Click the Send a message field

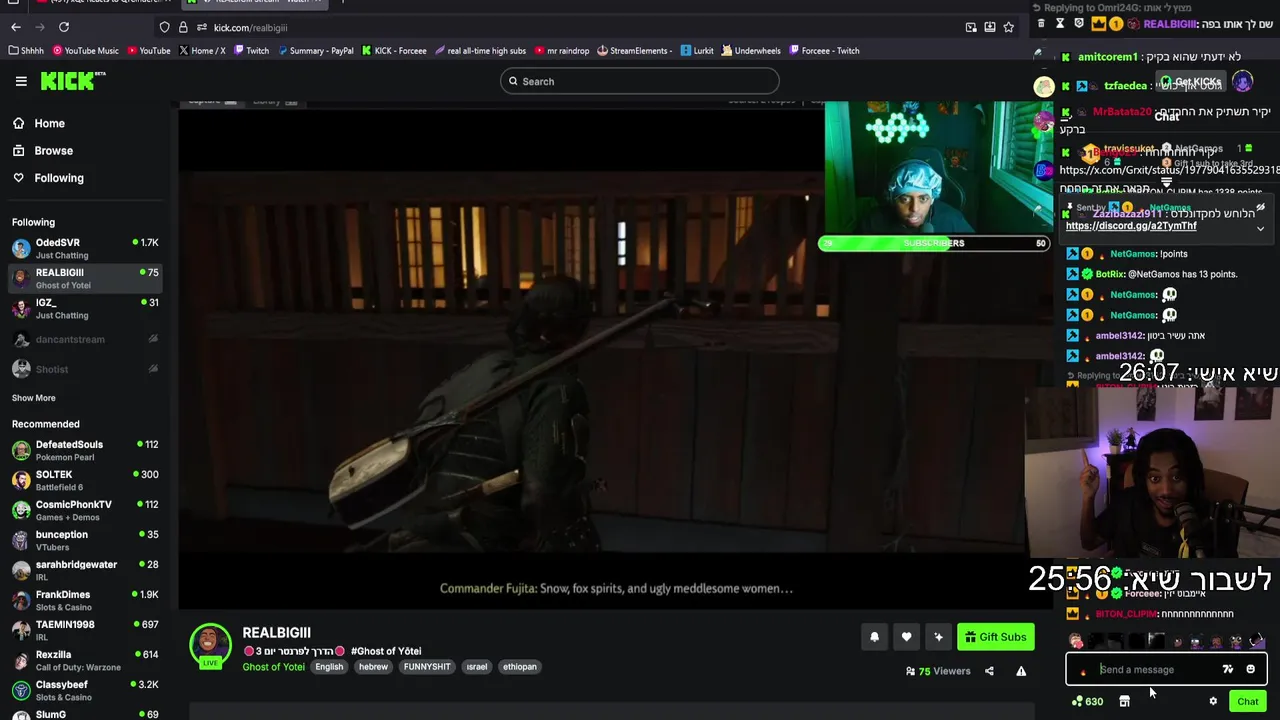1150,670
